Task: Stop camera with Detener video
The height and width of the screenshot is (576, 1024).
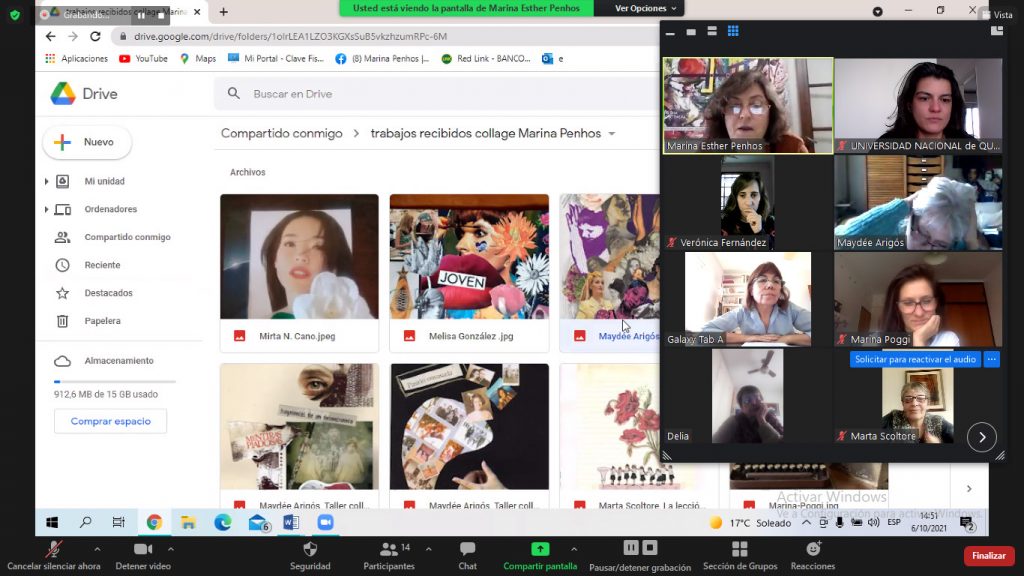Action: coord(142,550)
